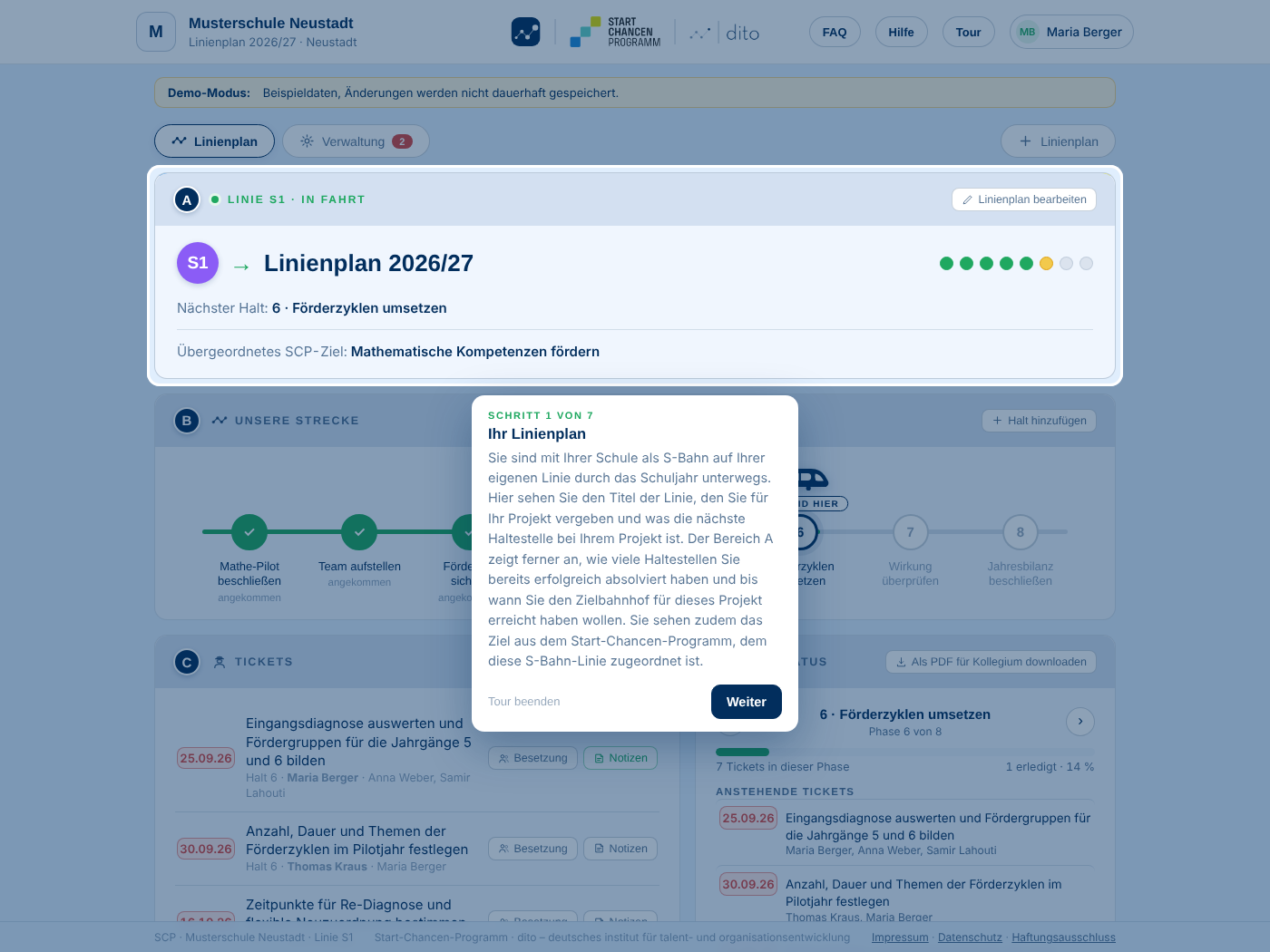Open the Impressum footer link
This screenshot has width=1270, height=952.
pyautogui.click(x=900, y=937)
